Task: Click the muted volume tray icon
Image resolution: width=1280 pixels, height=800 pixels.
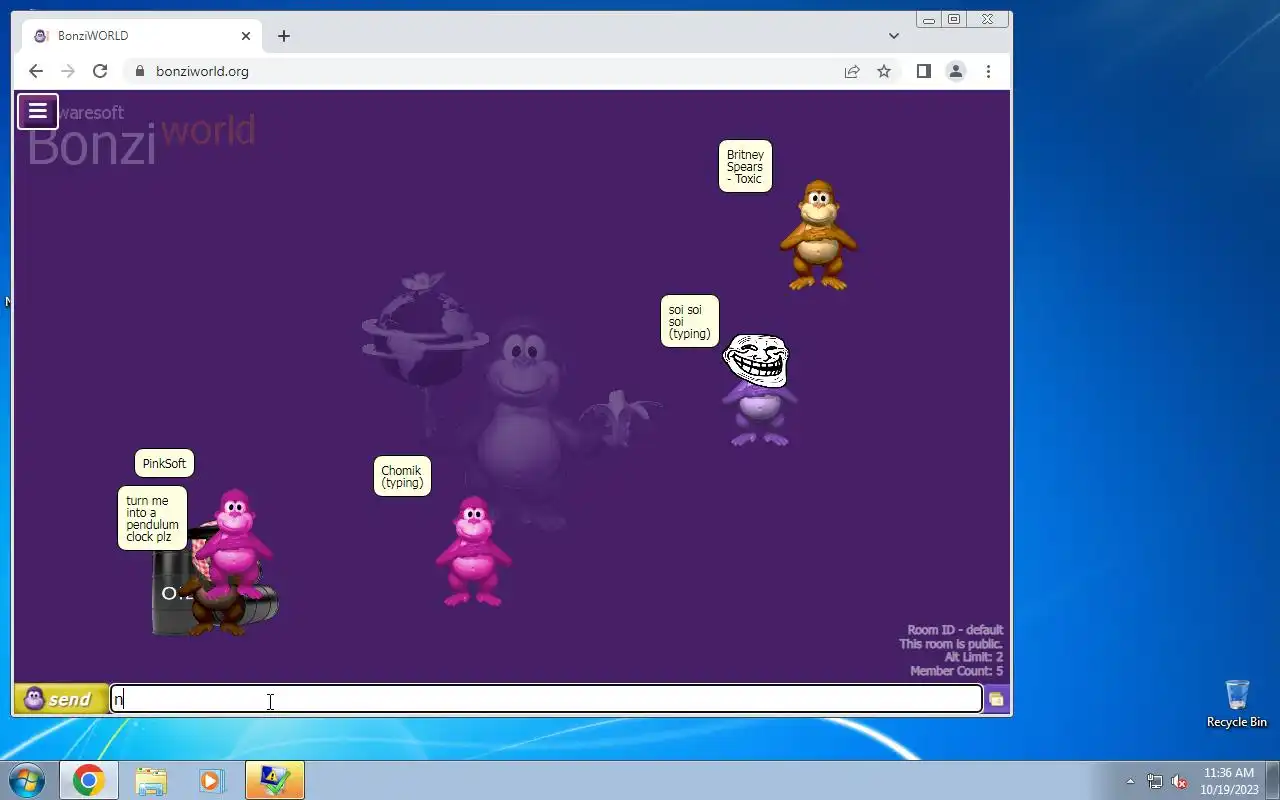Action: (x=1180, y=781)
